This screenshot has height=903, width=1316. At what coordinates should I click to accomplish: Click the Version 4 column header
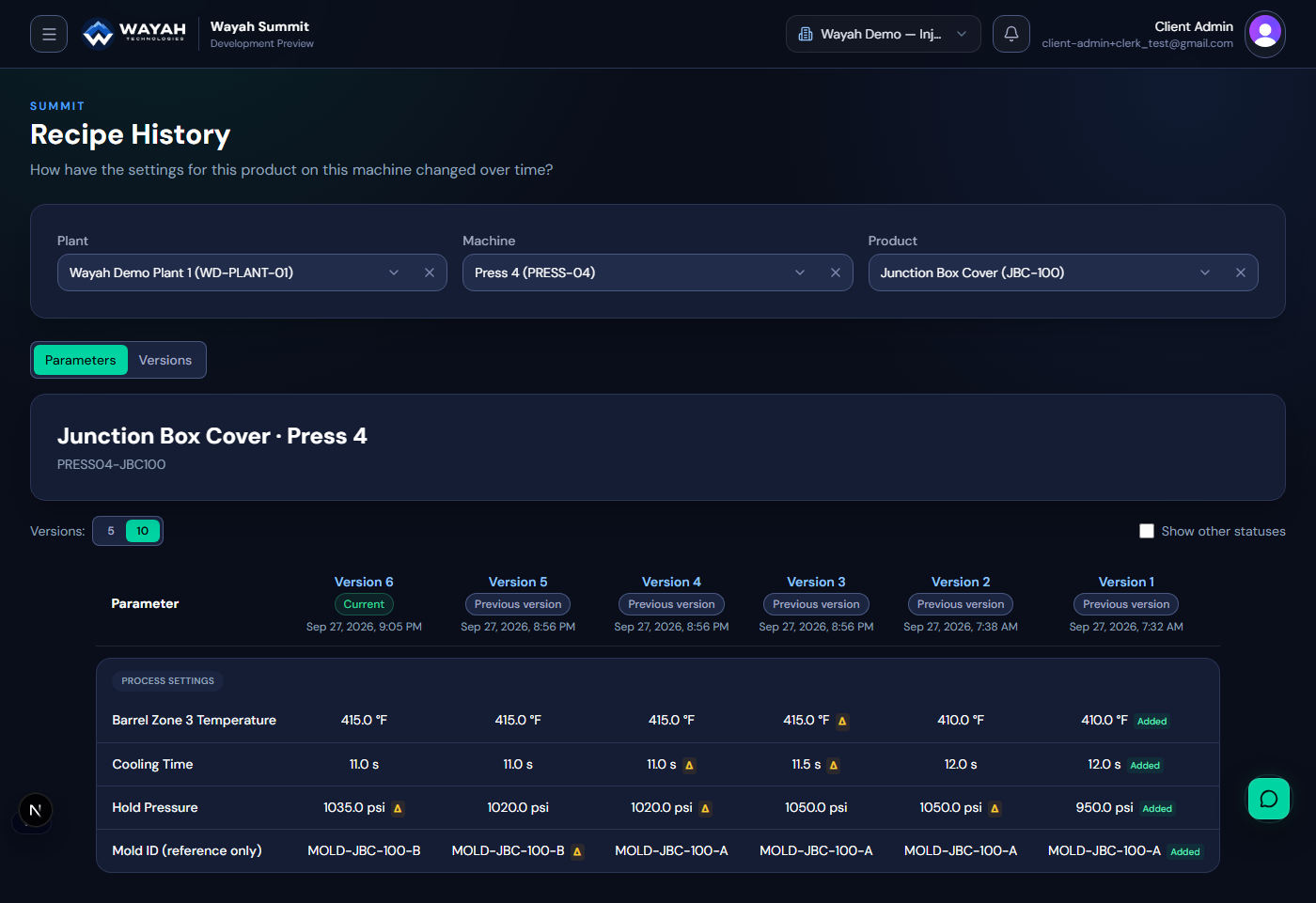tap(671, 582)
